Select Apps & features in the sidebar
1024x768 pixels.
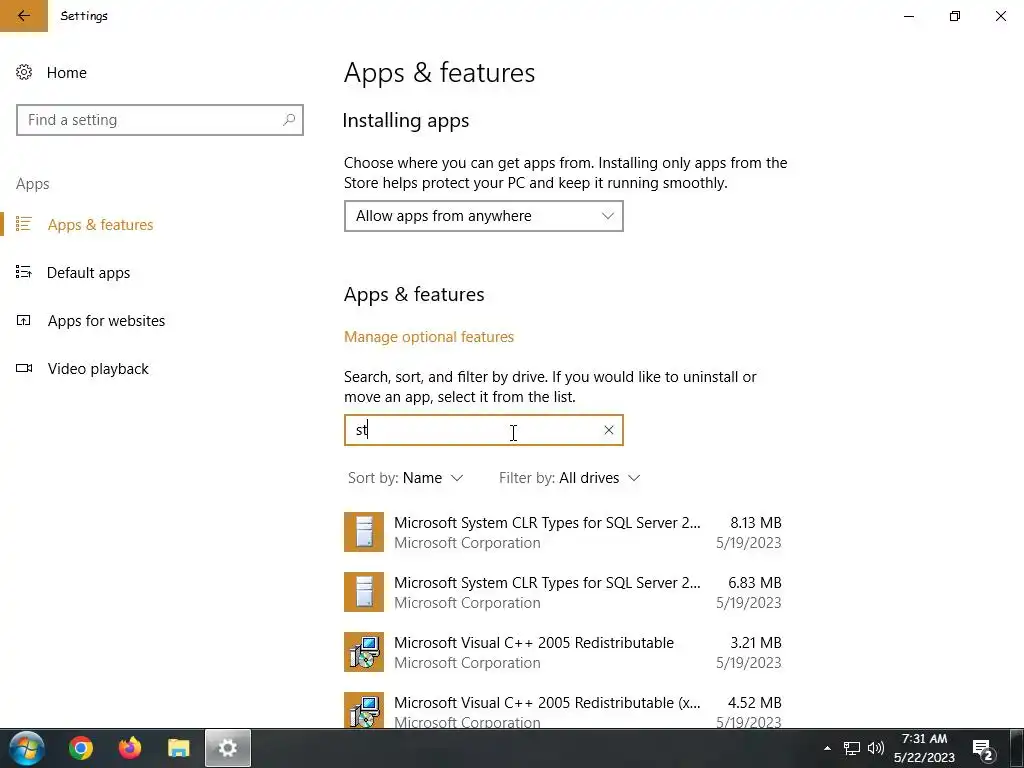point(101,225)
